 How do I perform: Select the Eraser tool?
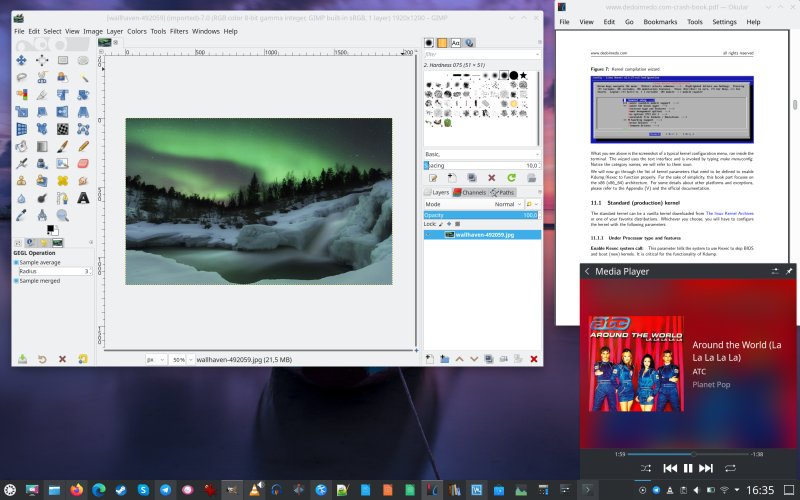point(85,163)
